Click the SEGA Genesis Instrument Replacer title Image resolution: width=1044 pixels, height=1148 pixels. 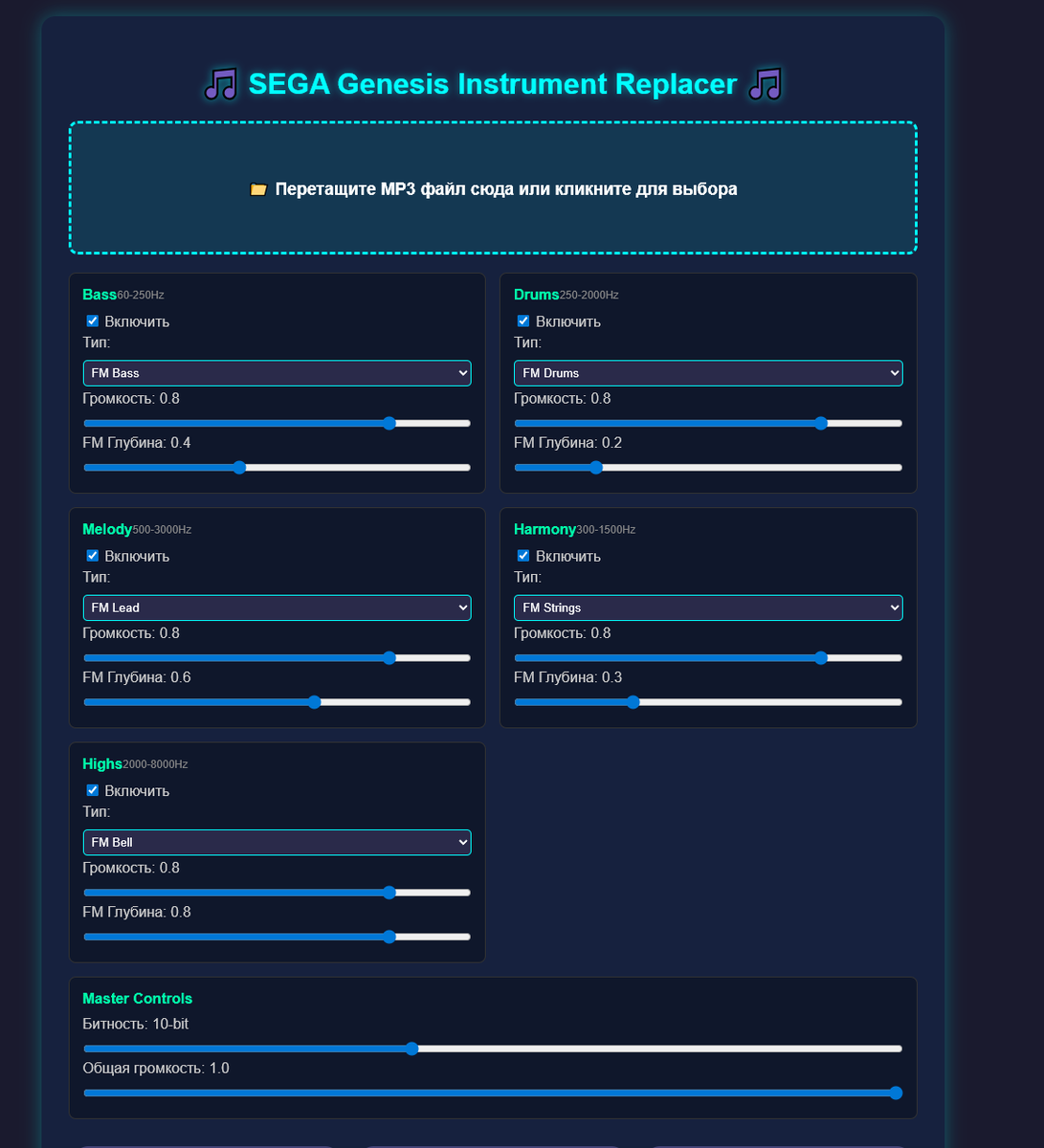pos(493,84)
